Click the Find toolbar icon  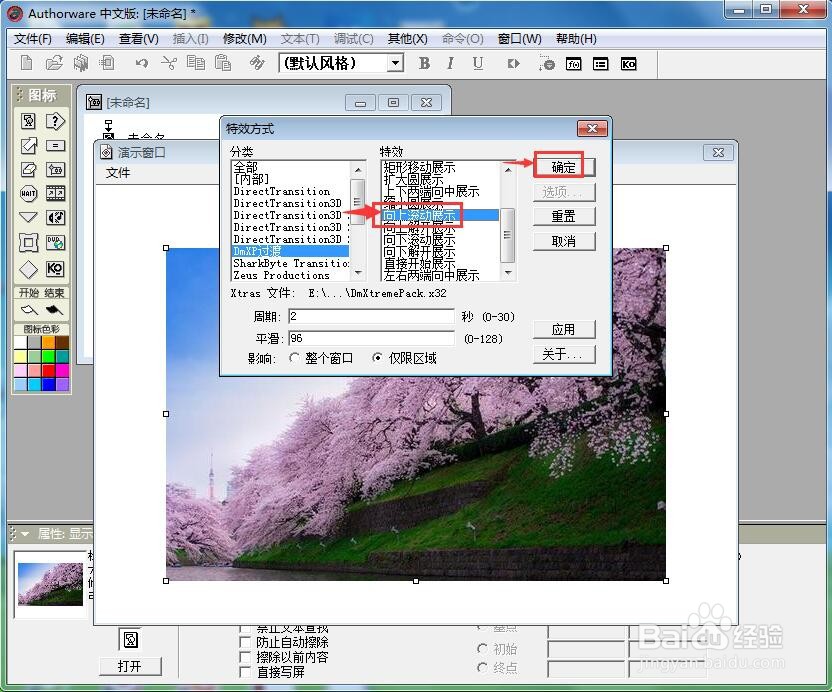(x=257, y=63)
